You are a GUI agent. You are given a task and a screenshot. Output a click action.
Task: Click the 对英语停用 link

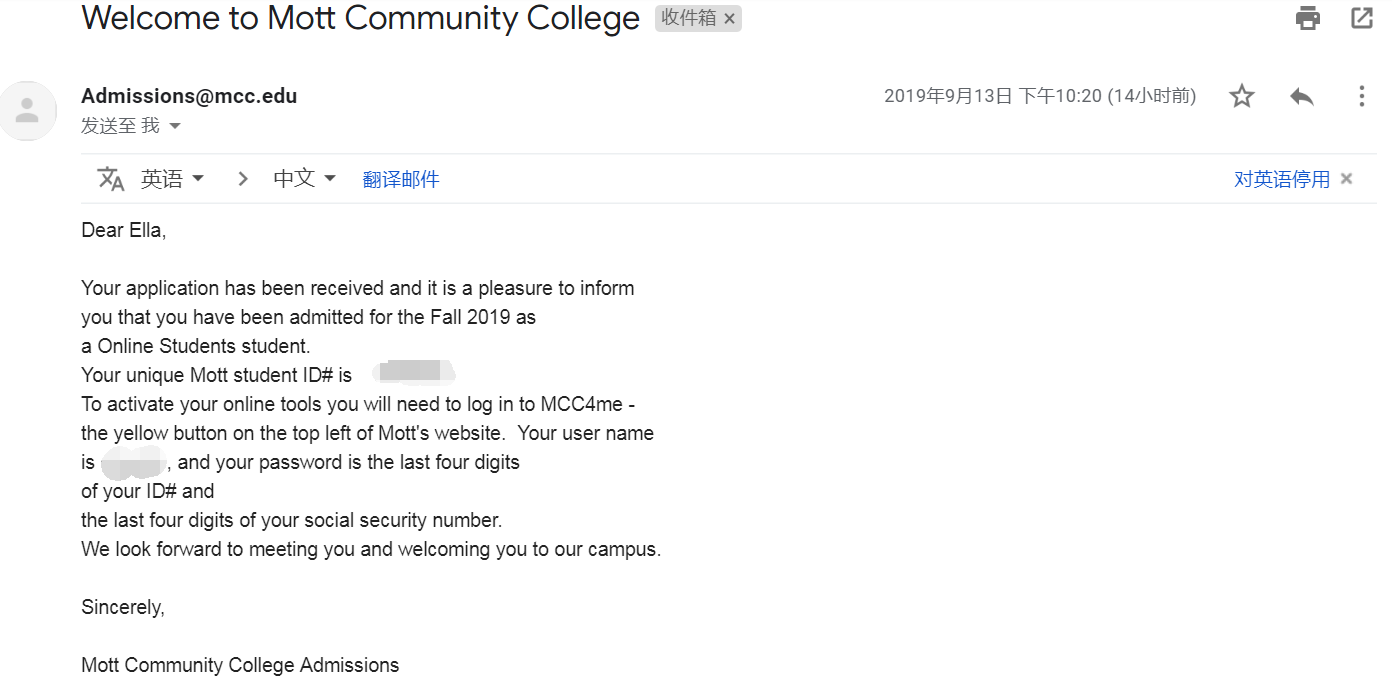pos(1282,179)
